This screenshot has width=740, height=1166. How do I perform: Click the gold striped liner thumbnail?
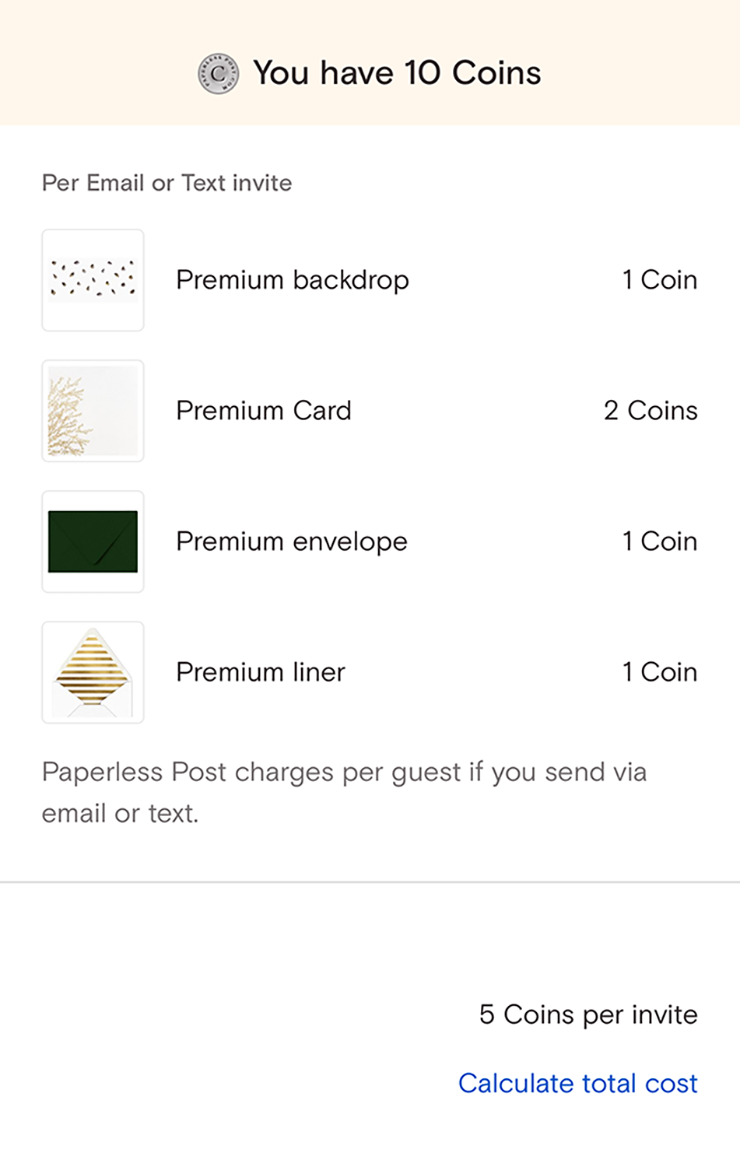93,673
